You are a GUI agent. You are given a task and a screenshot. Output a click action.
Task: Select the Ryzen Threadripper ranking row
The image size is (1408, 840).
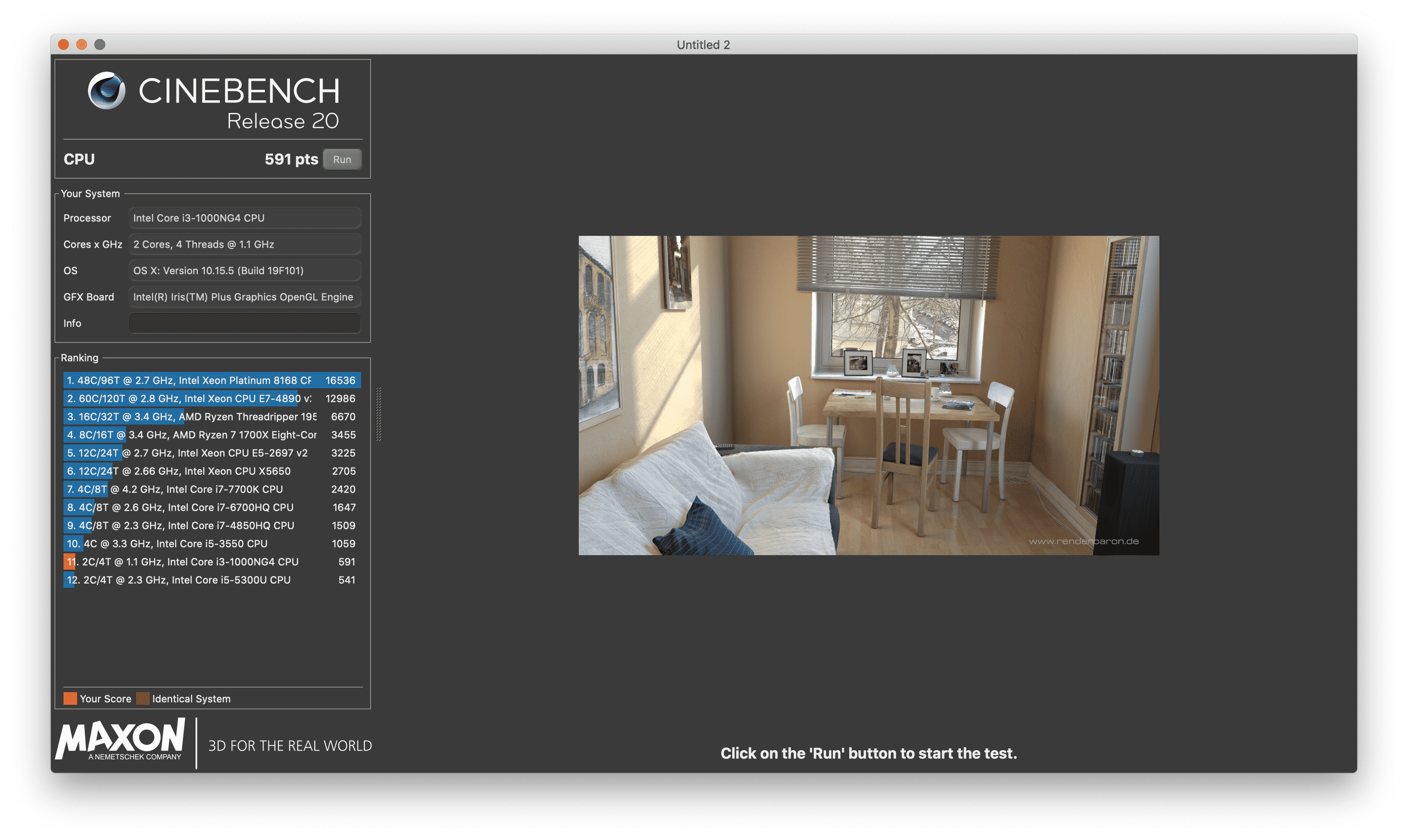210,417
